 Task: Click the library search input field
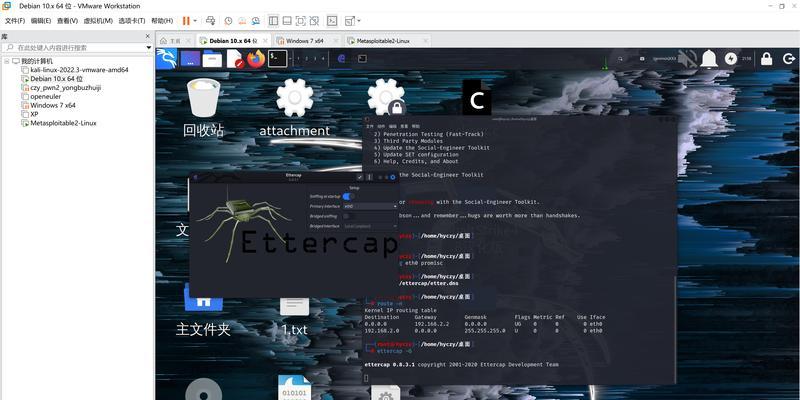[77, 47]
